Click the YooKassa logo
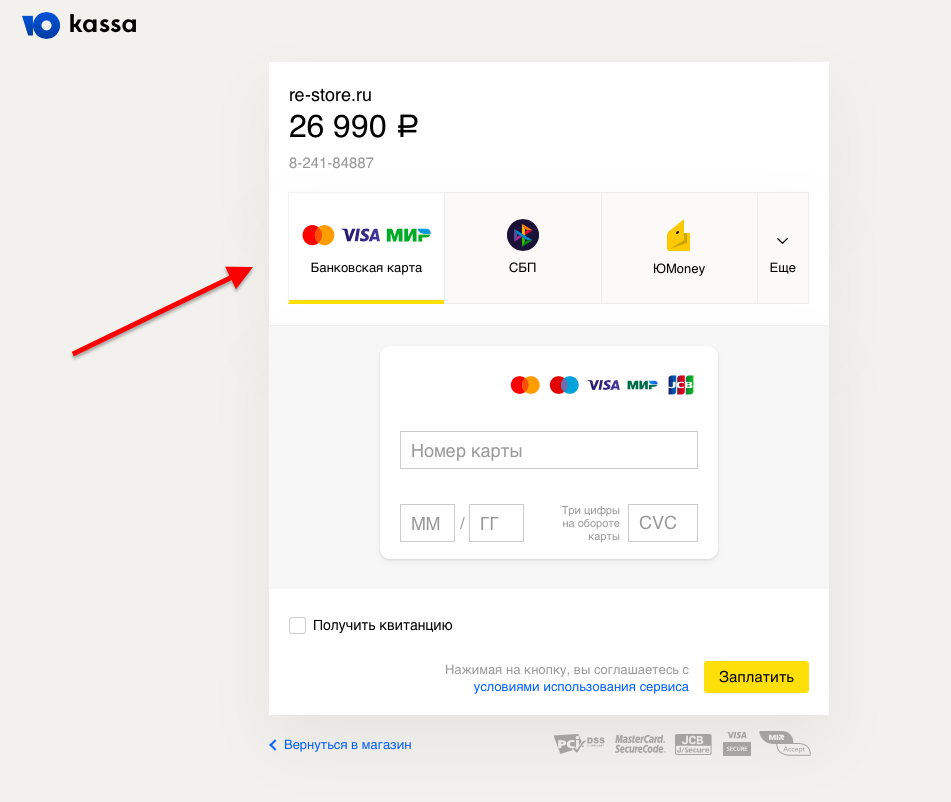This screenshot has width=951, height=802. click(79, 25)
